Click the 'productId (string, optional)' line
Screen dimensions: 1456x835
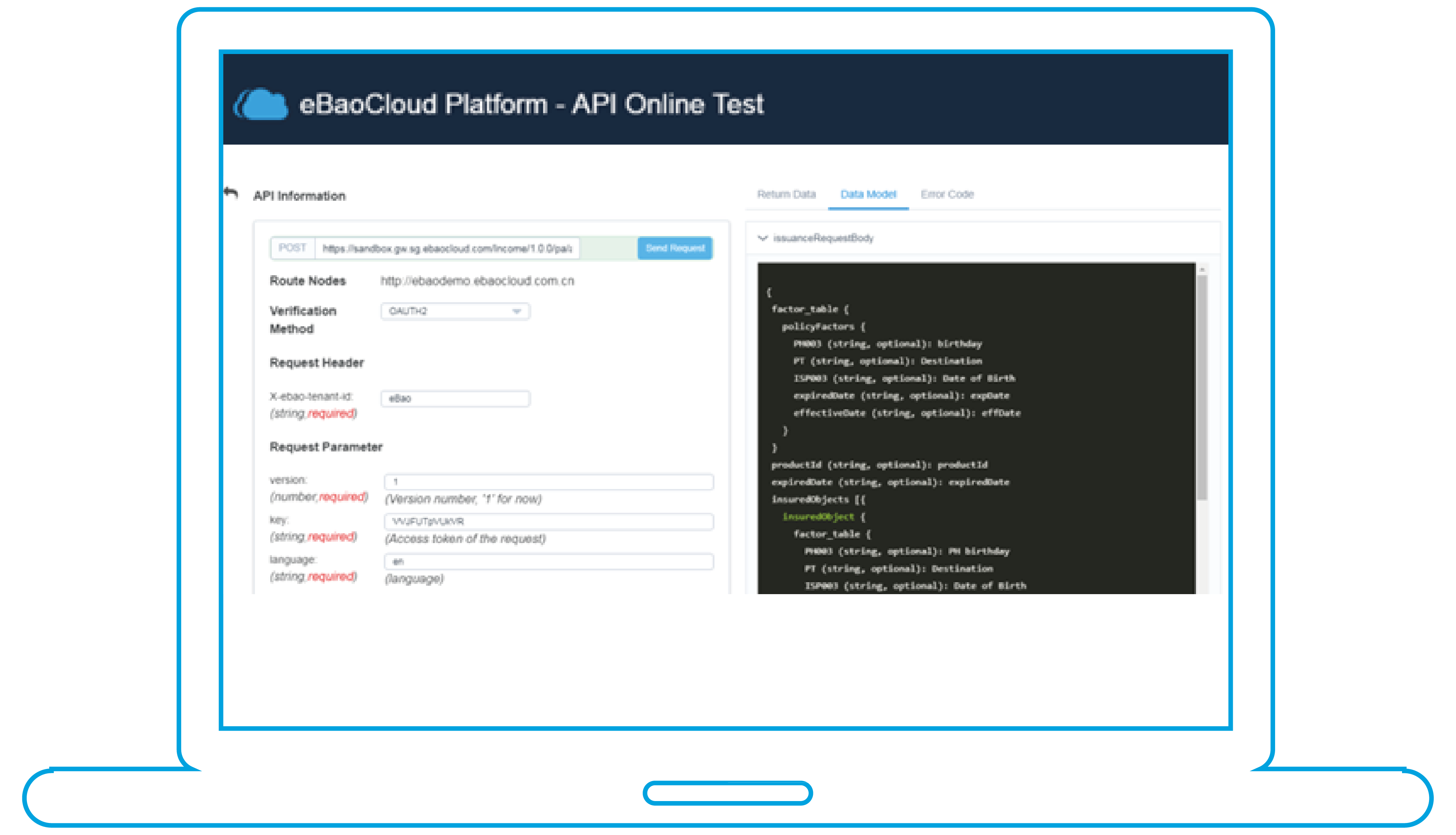[879, 465]
